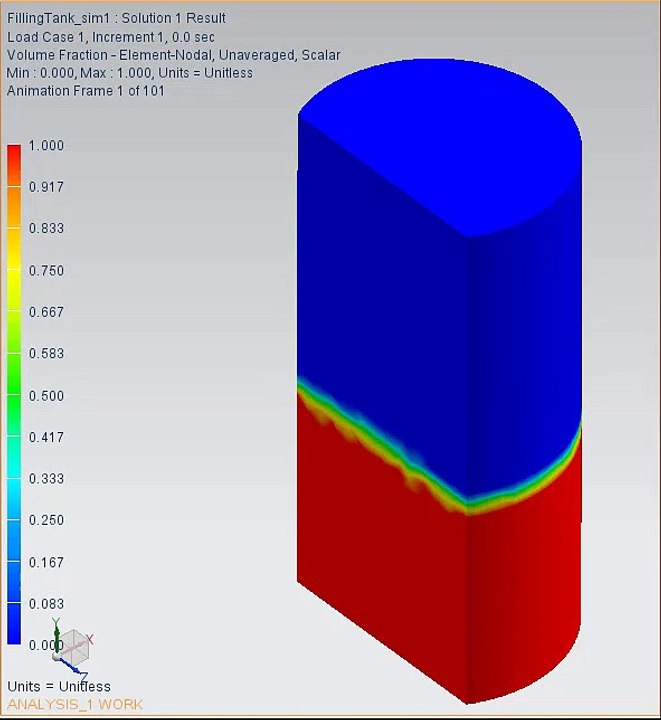Click the 'FillingTank_sim1 : Solution 1 Result' title text
This screenshot has height=720, width=661.
[116, 18]
